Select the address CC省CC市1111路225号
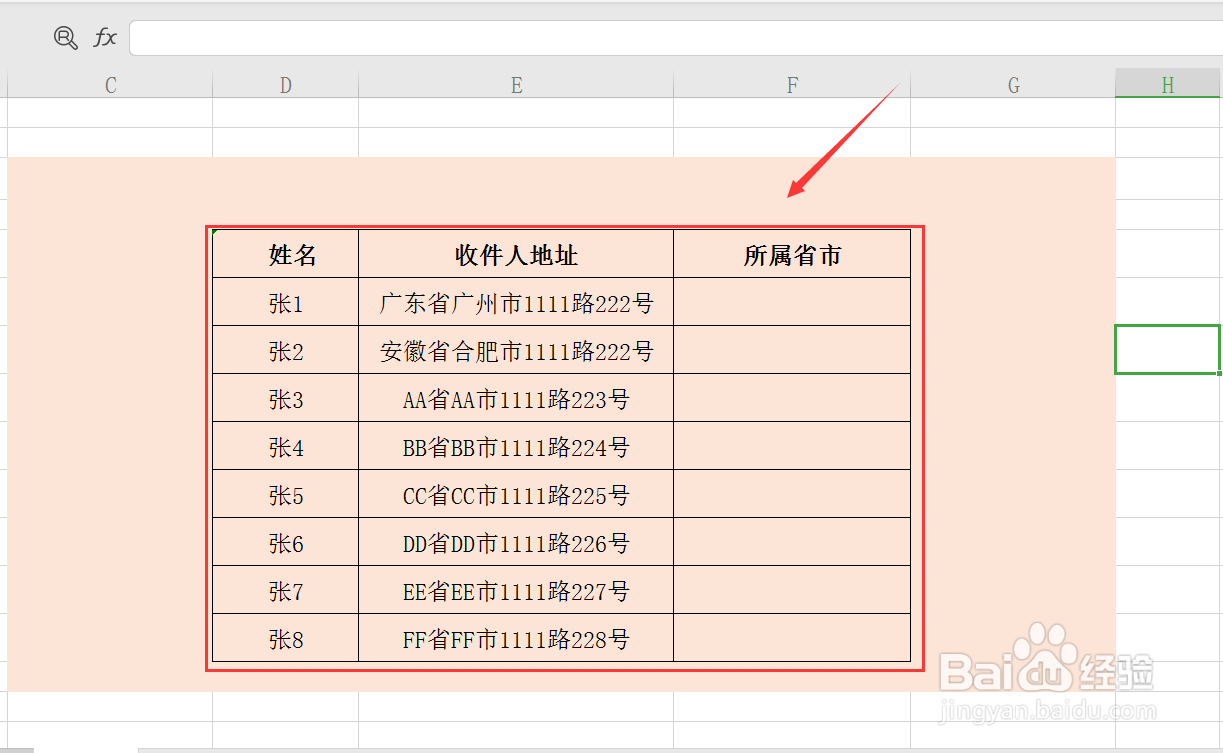This screenshot has height=753, width=1223. coord(516,494)
